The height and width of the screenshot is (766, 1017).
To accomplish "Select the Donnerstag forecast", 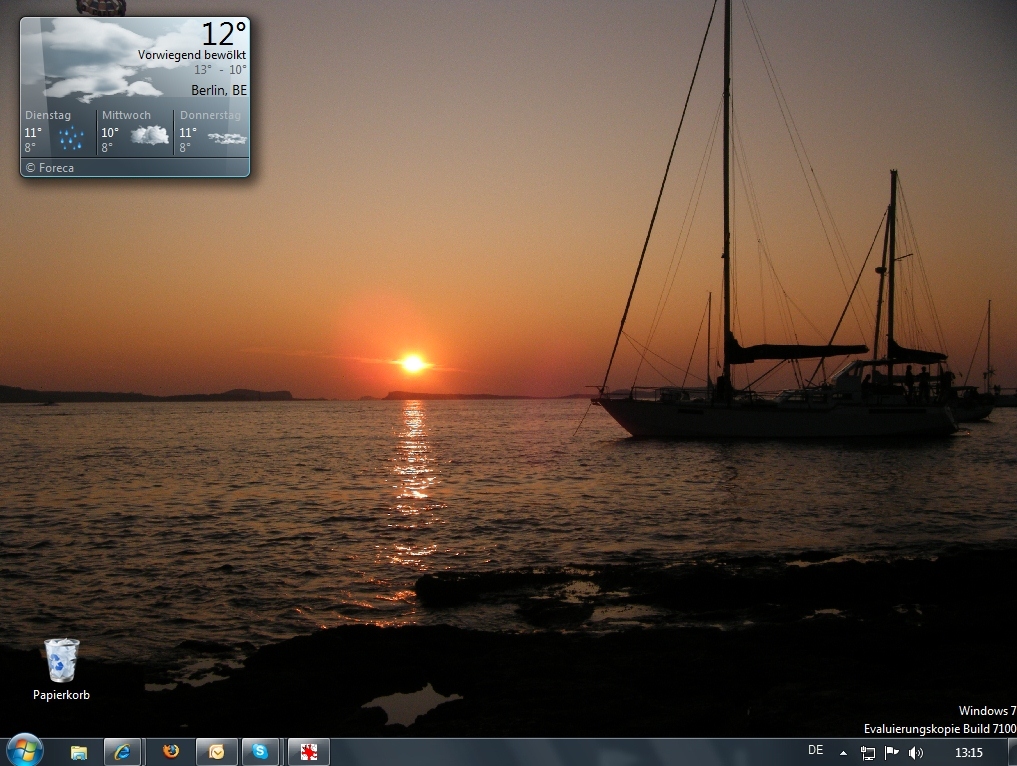I will pos(212,132).
